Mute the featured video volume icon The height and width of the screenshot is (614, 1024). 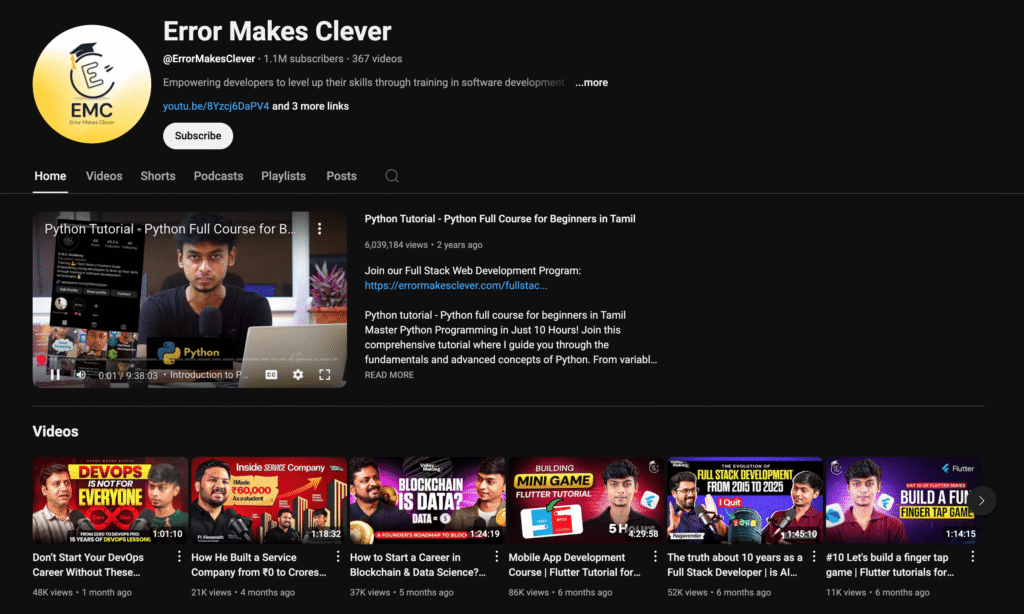pyautogui.click(x=81, y=374)
